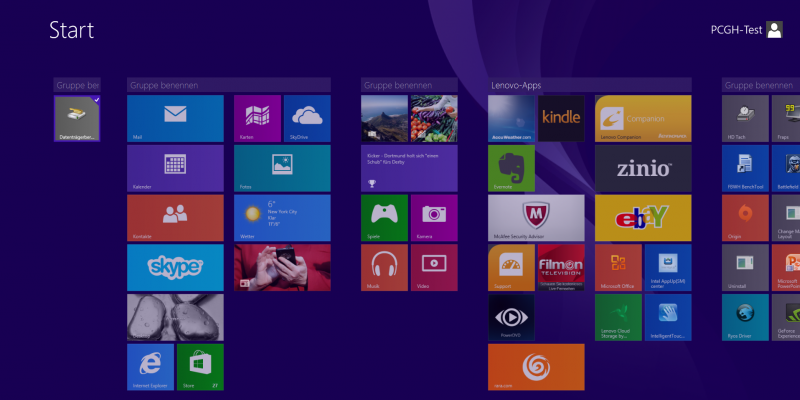The height and width of the screenshot is (400, 800).
Task: Launch the ebay tile
Action: 643,218
